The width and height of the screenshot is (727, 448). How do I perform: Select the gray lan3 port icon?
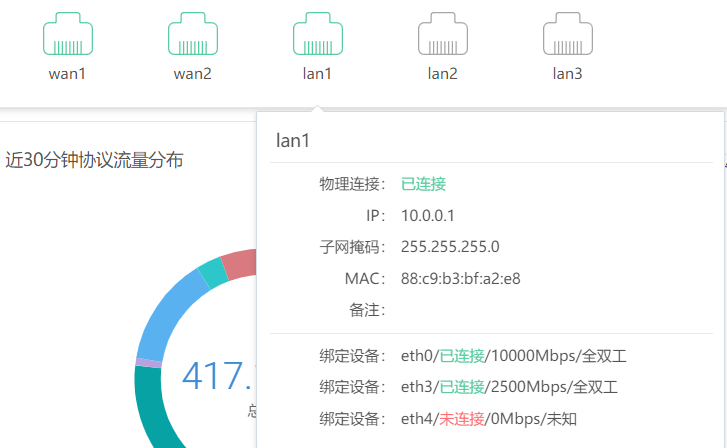coord(568,34)
